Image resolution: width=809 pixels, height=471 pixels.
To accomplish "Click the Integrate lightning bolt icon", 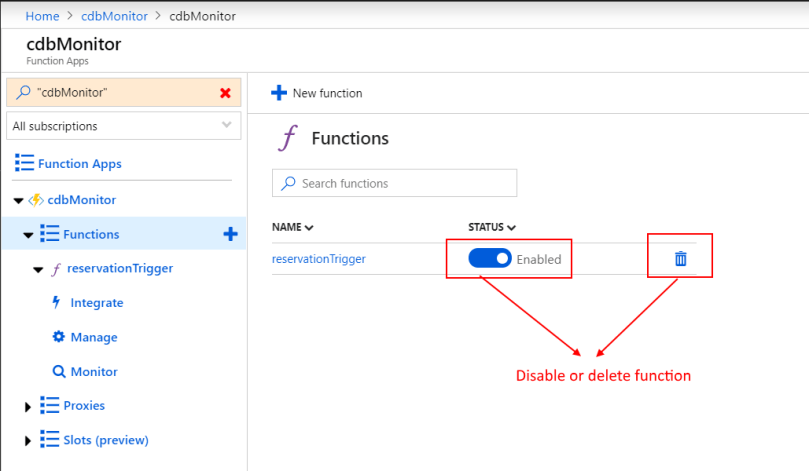I will (57, 303).
